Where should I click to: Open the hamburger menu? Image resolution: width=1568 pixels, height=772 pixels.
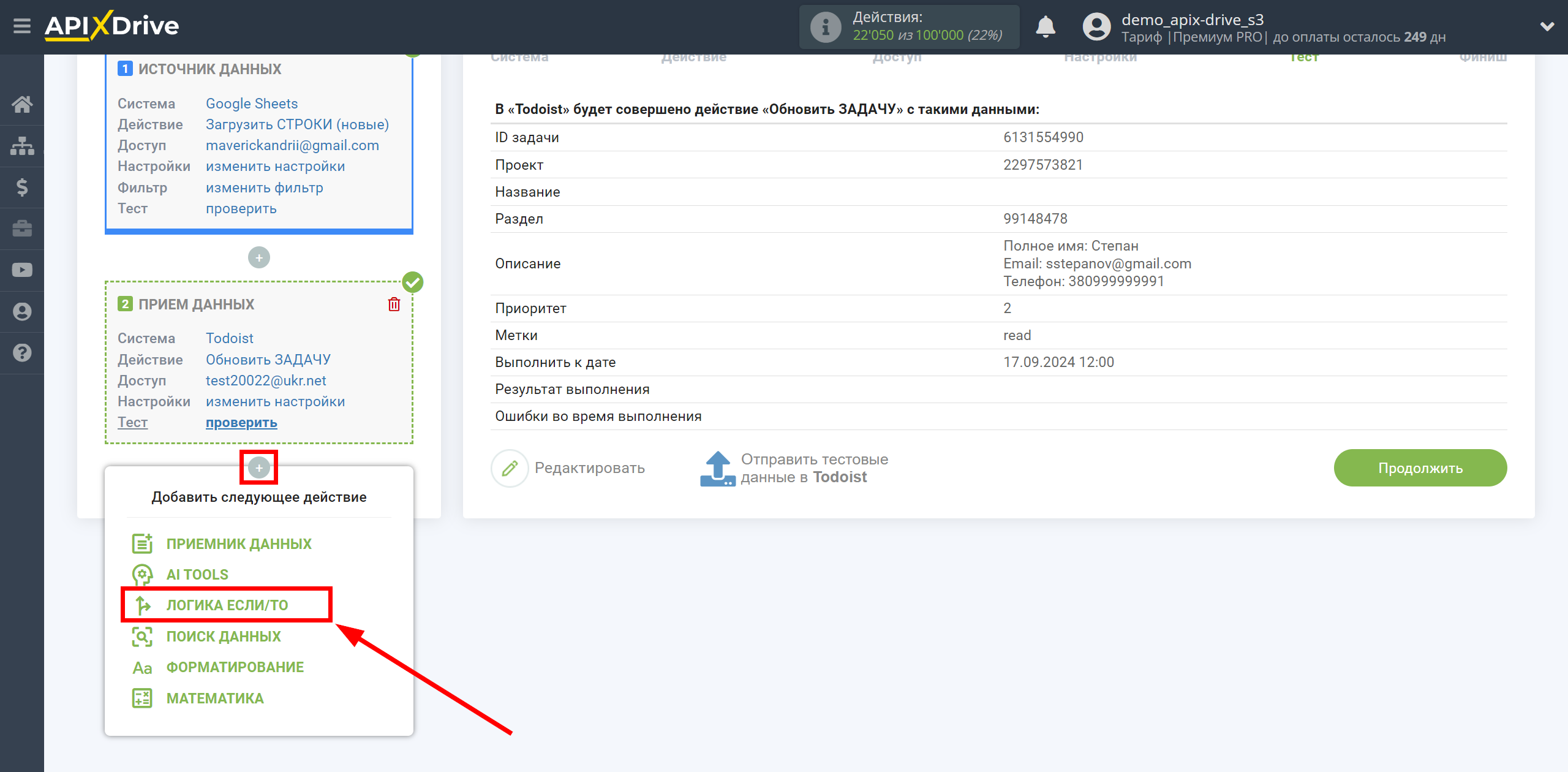[22, 26]
